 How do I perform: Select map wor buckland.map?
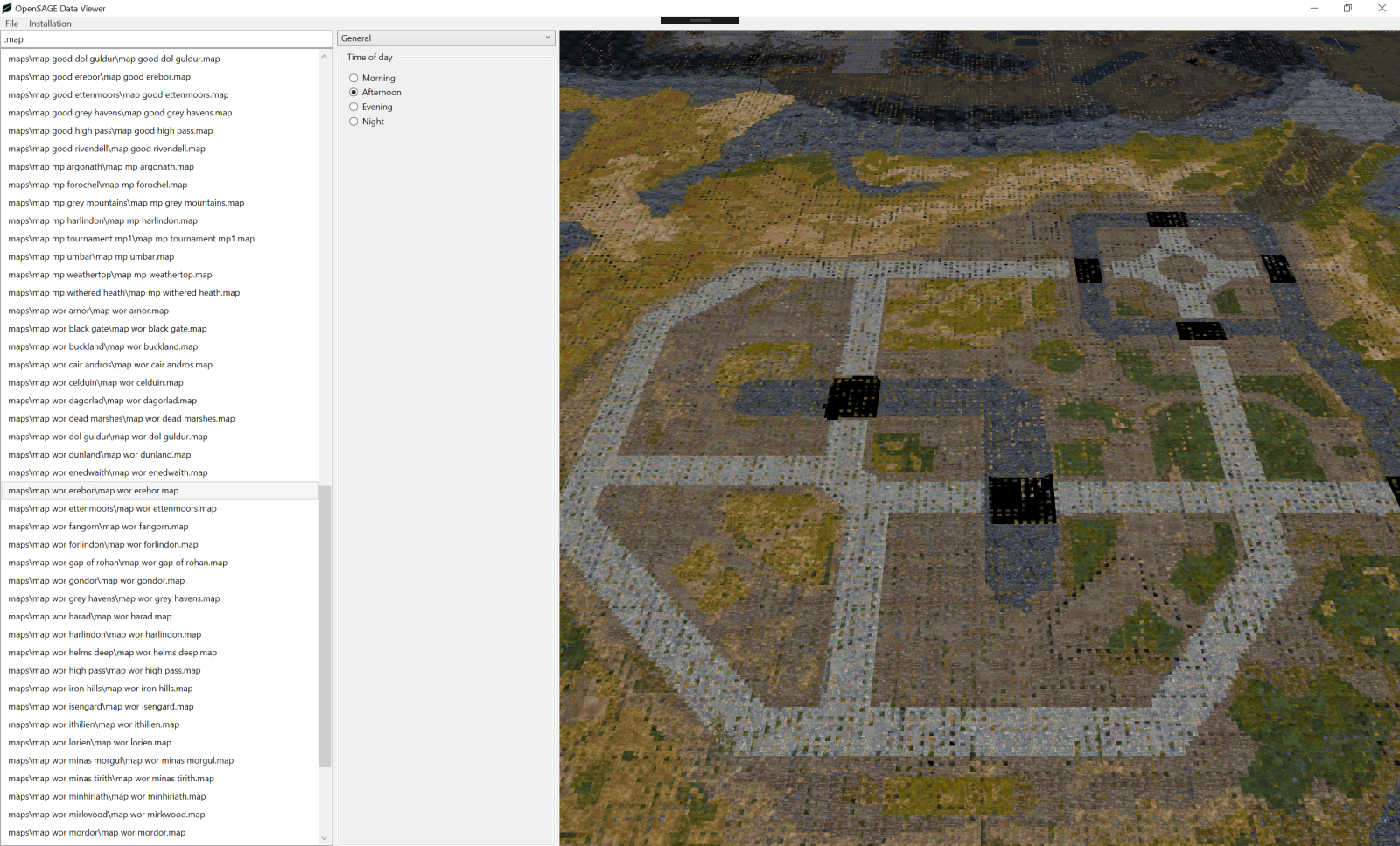coord(159,346)
